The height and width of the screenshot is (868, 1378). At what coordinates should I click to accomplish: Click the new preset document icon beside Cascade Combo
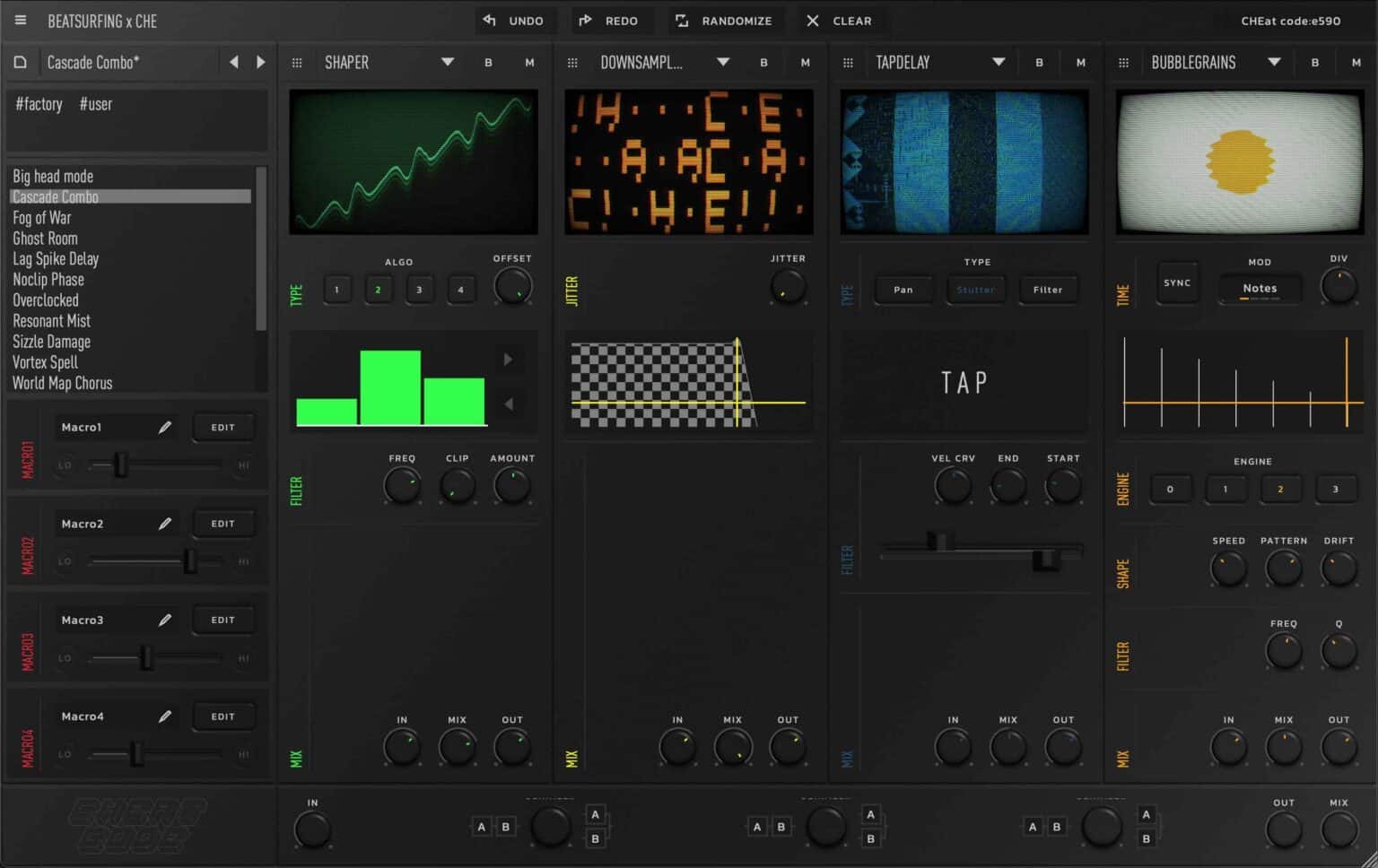(x=21, y=62)
